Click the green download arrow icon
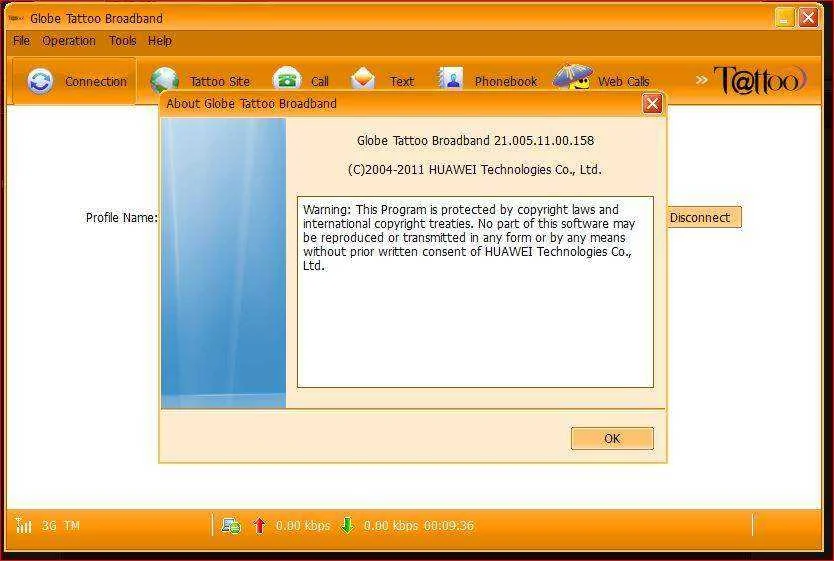Image resolution: width=834 pixels, height=561 pixels. coord(347,525)
